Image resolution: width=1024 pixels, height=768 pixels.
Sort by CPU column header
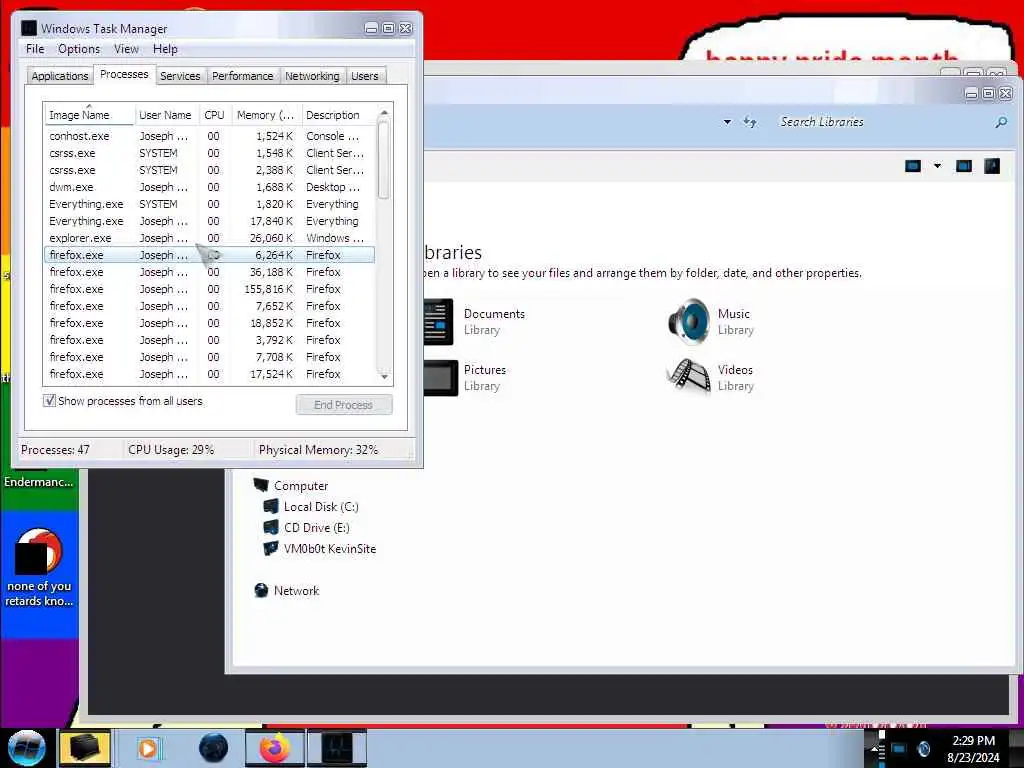click(214, 115)
